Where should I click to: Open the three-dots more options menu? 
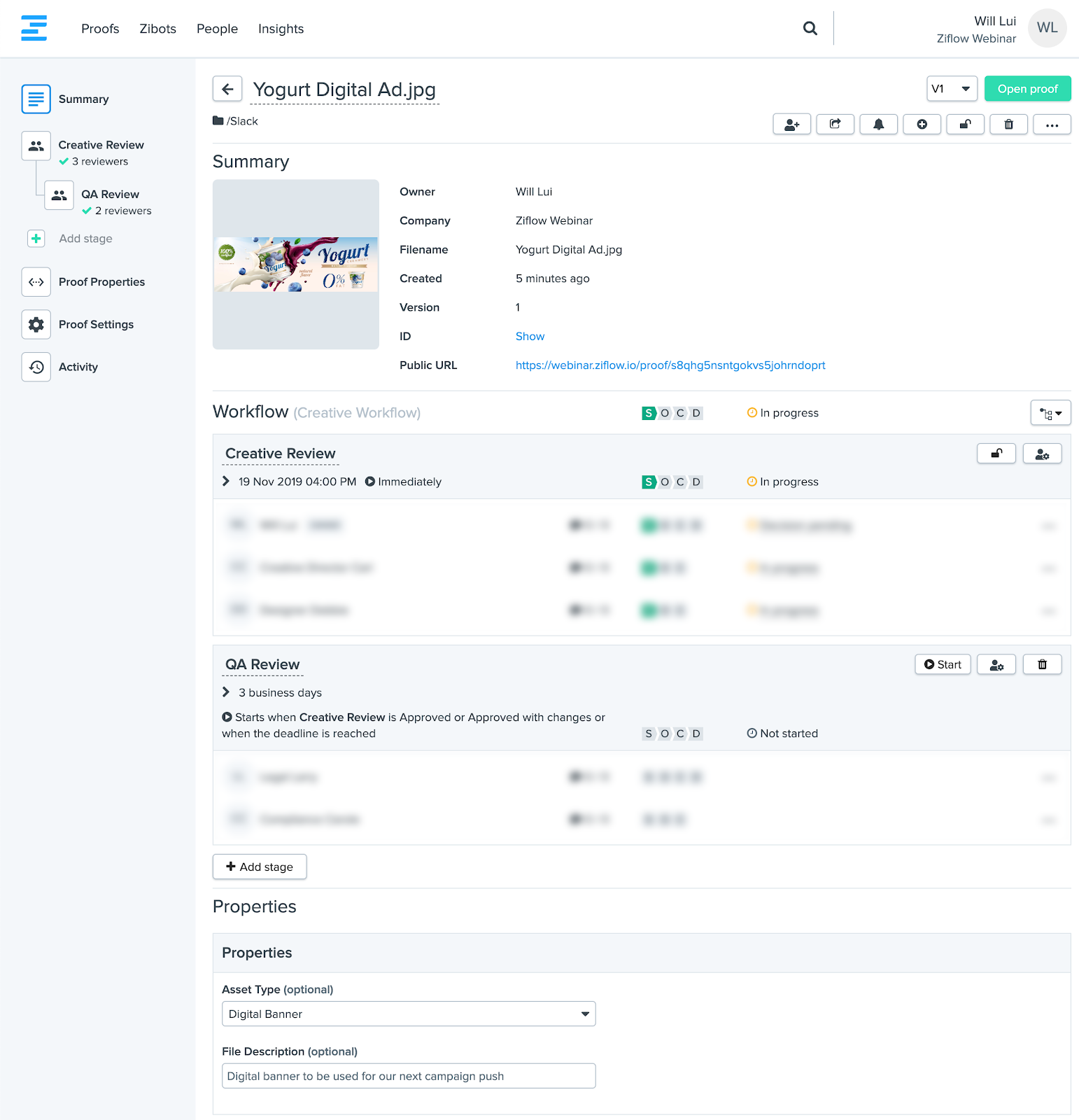tap(1052, 124)
